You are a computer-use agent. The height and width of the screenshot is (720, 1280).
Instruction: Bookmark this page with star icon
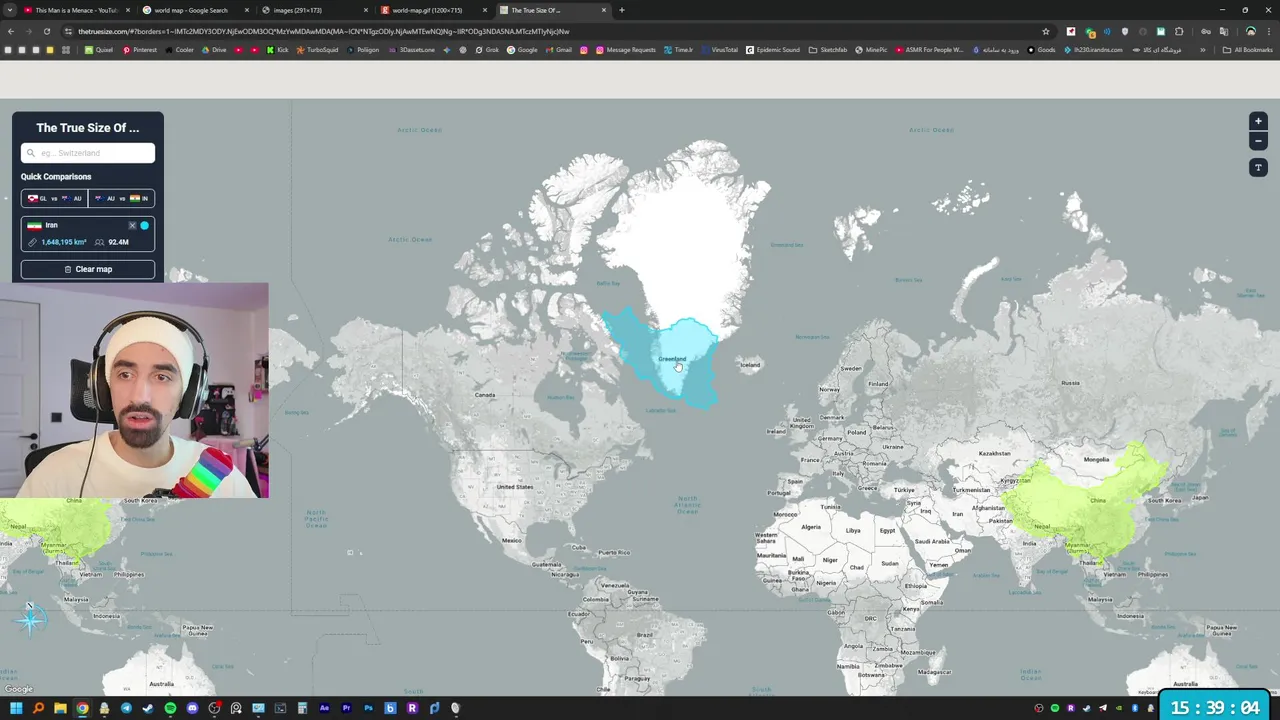1046,31
